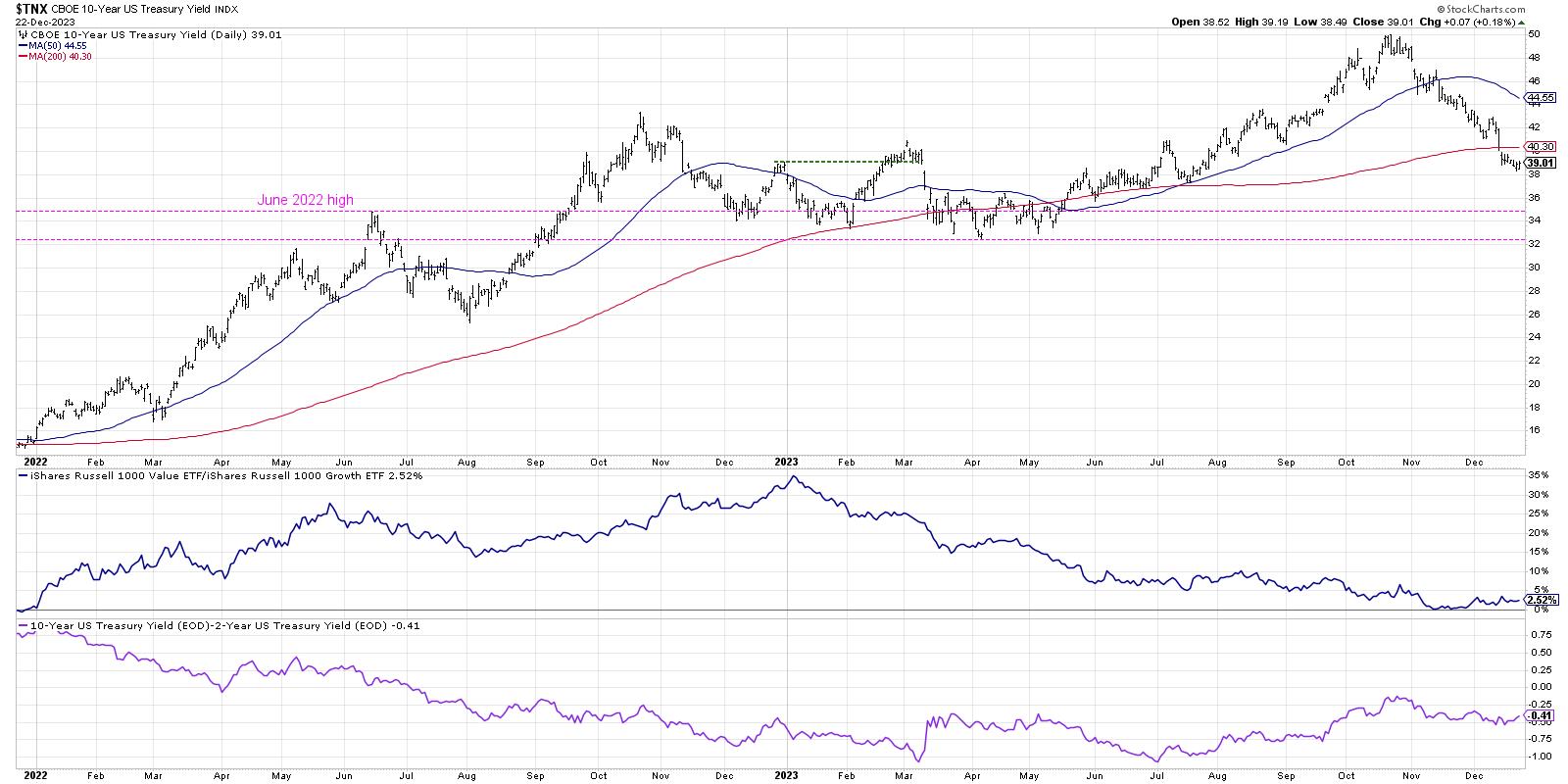Screen dimensions: 1568x784
Task: Click the green dashed resistance line near 2023
Action: coord(843,161)
